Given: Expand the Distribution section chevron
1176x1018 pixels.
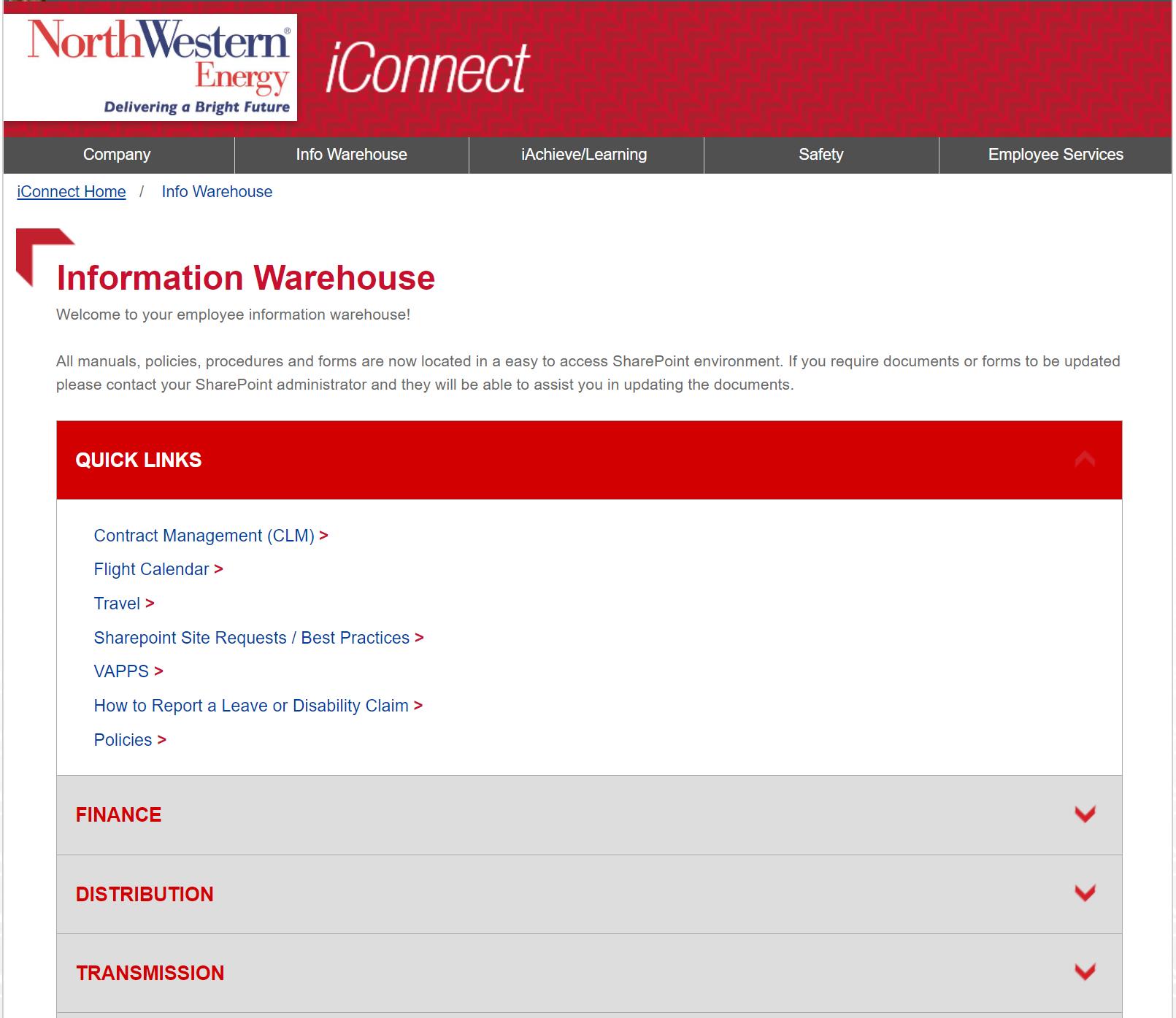Looking at the screenshot, I should pos(1085,893).
